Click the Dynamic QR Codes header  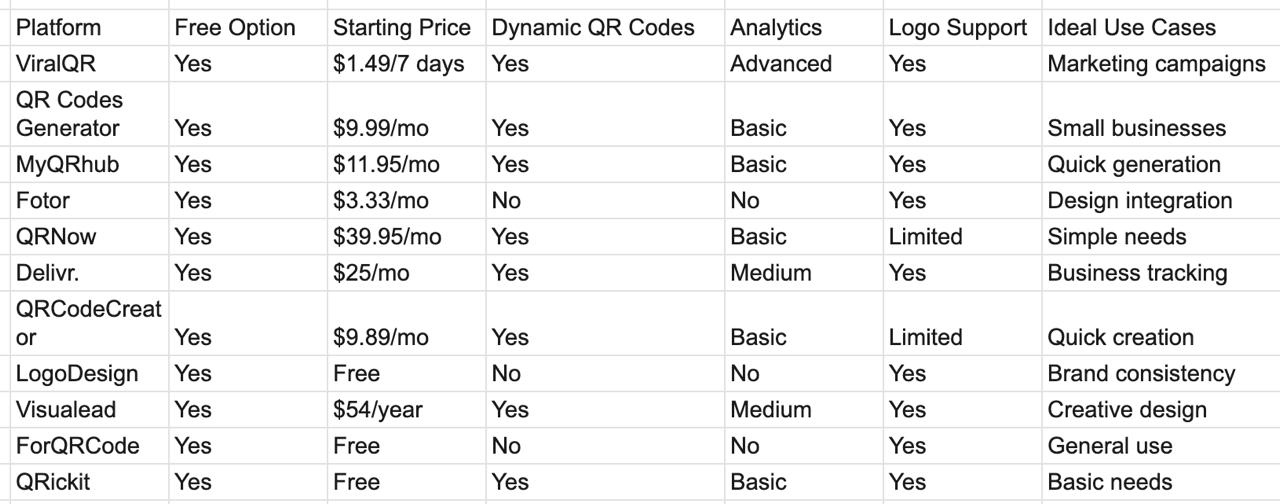(x=593, y=28)
